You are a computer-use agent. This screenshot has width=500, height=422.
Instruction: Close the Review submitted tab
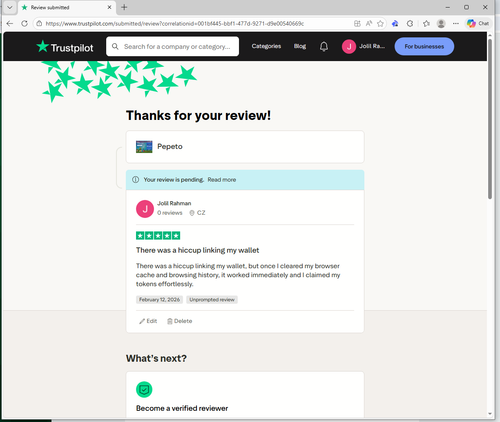pyautogui.click(x=109, y=7)
